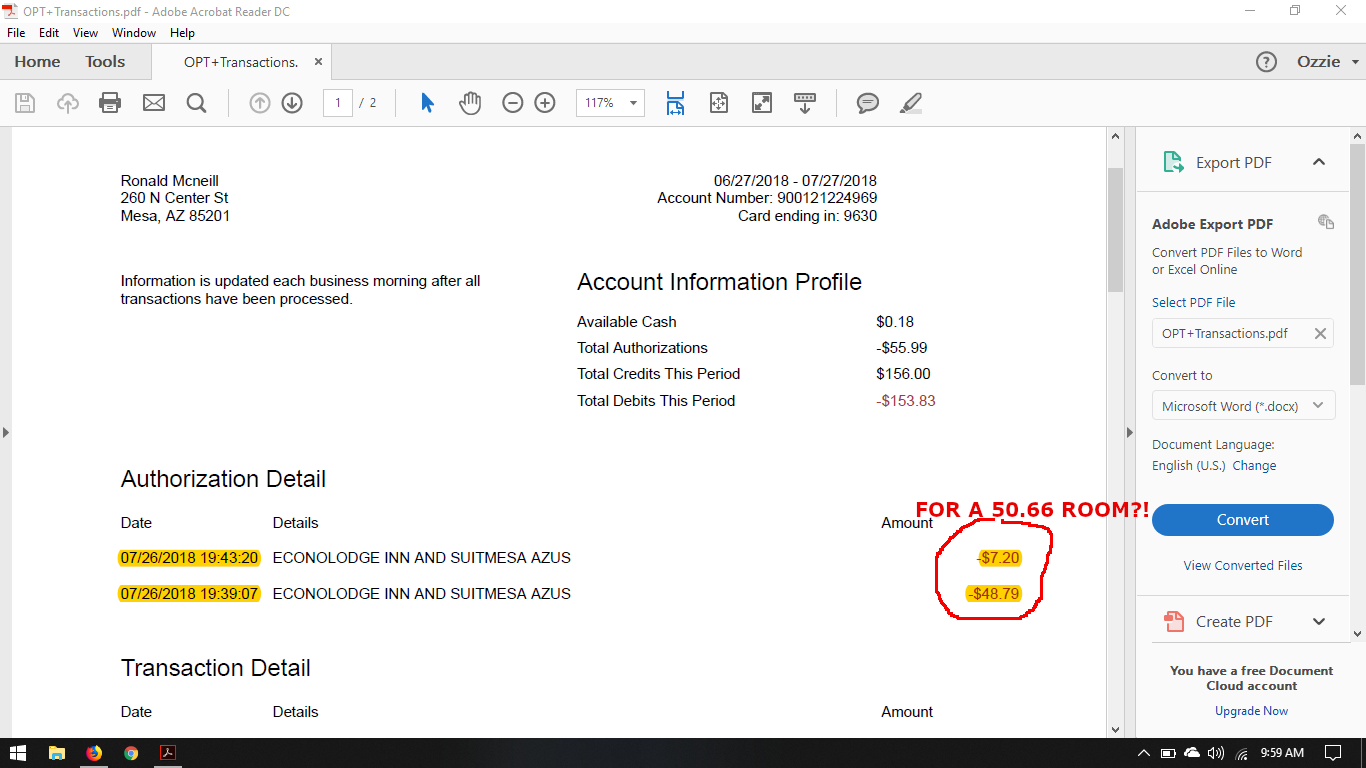Collapse the Export PDF panel
This screenshot has width=1366, height=768.
tap(1318, 161)
